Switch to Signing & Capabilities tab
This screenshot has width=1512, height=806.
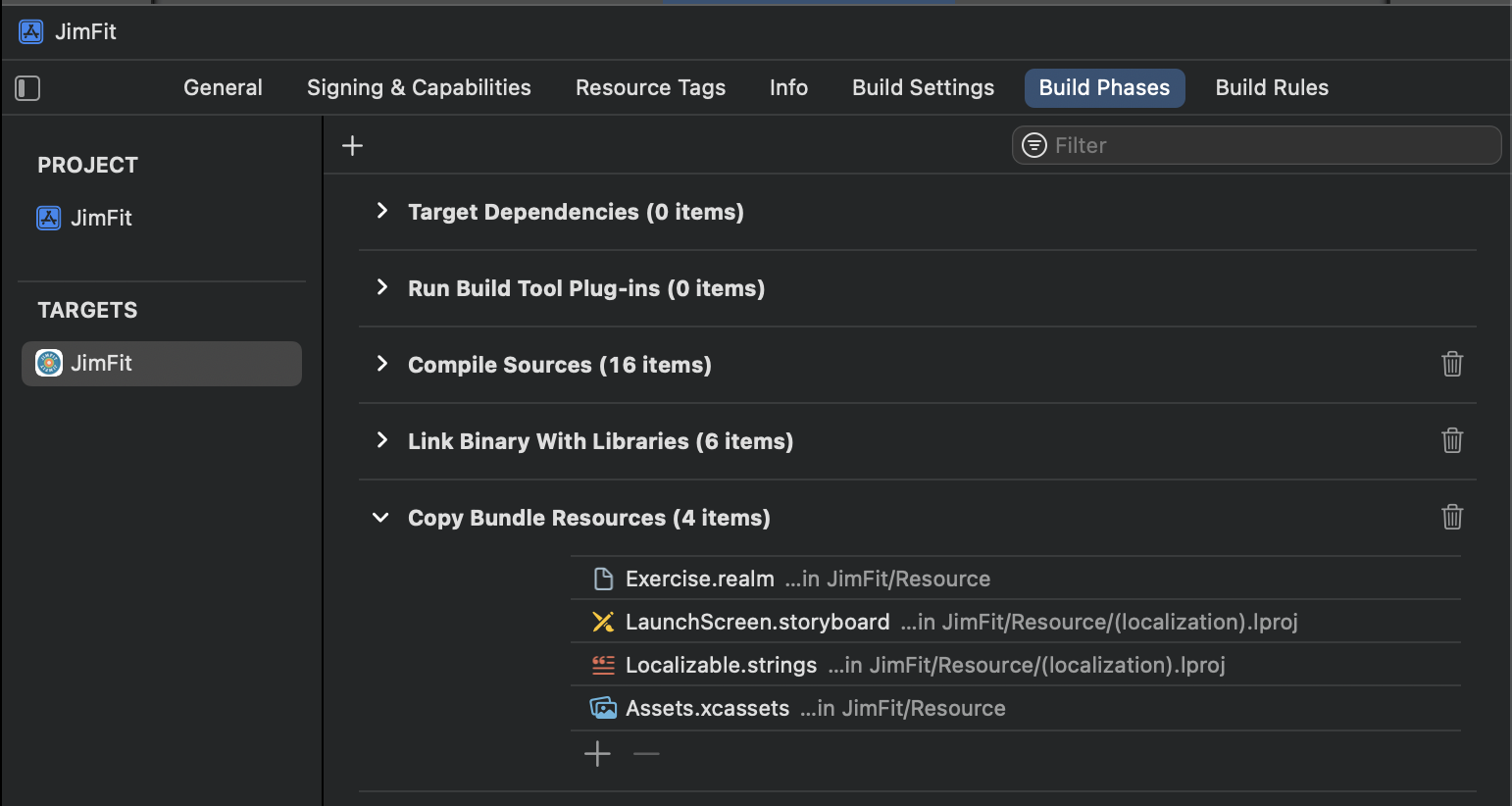tap(419, 88)
